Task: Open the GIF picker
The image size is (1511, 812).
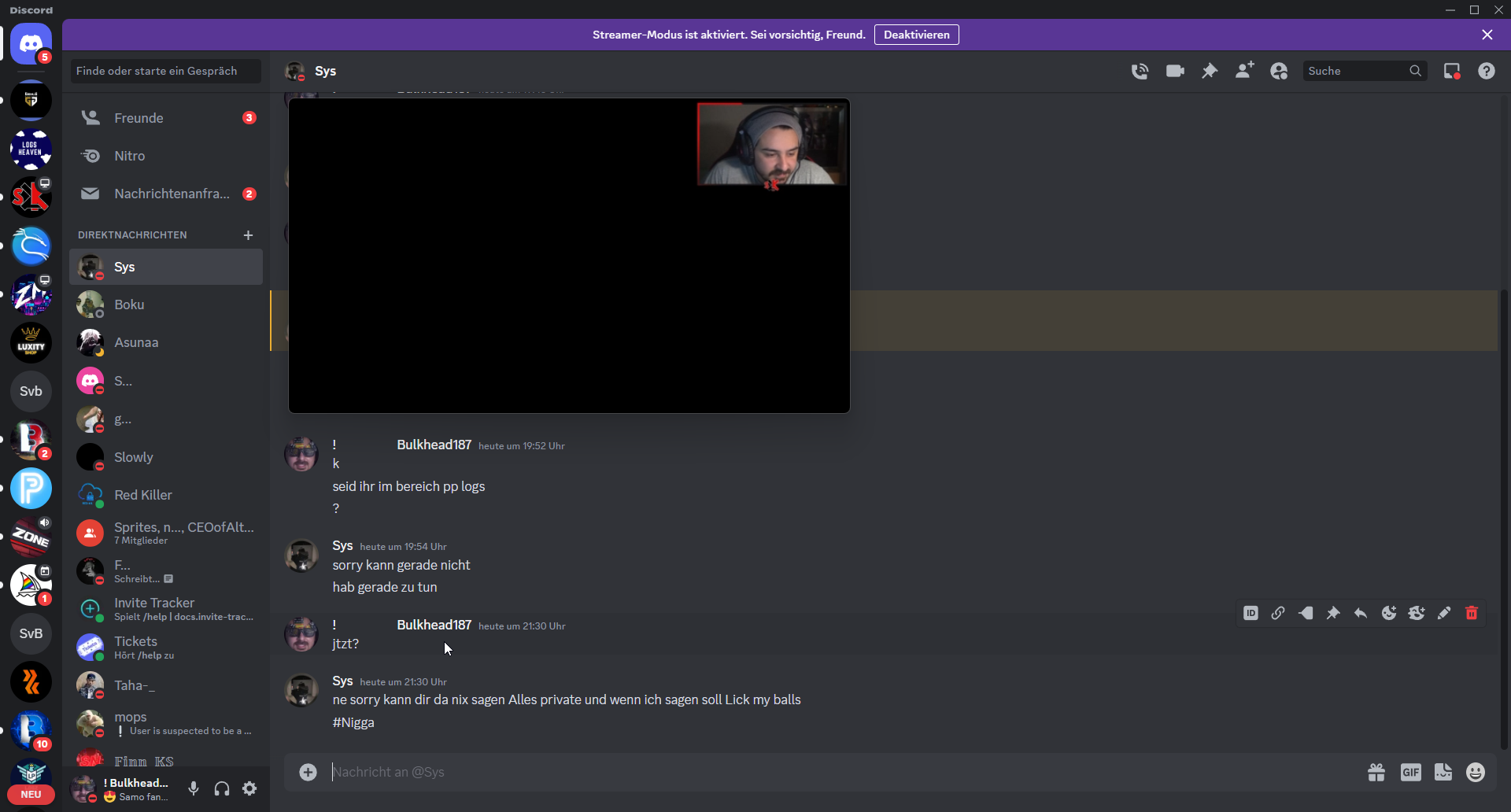Action: 1410,773
